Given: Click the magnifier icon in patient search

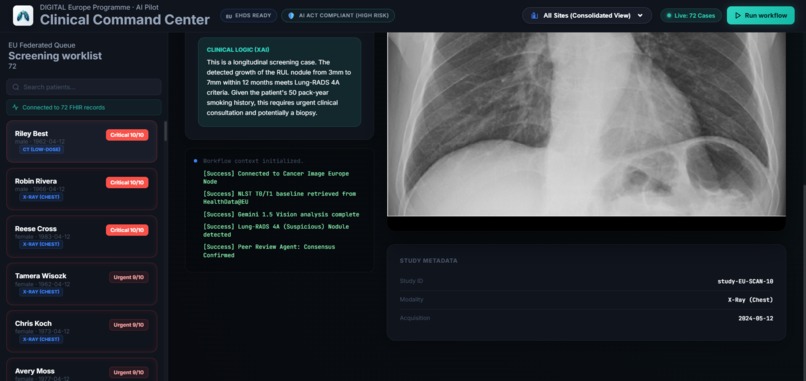Looking at the screenshot, I should [16, 87].
